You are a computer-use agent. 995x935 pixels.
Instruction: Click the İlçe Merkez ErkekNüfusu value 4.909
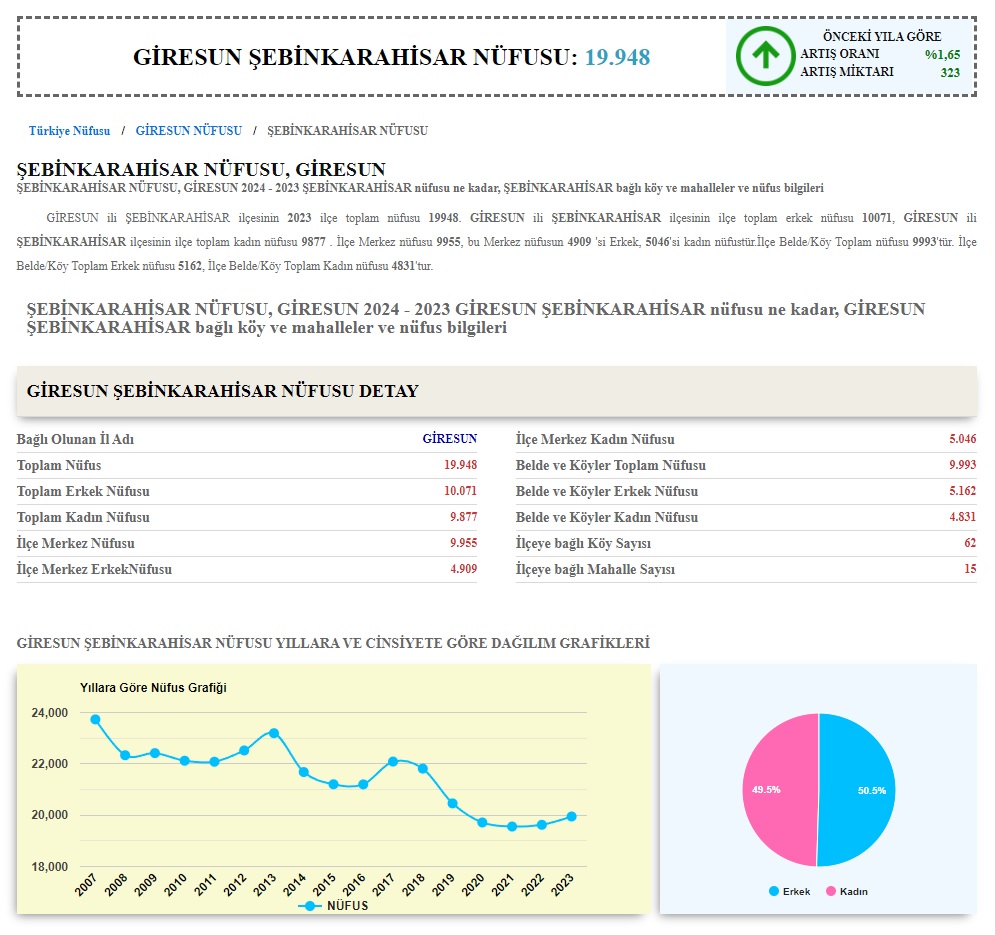tap(463, 569)
